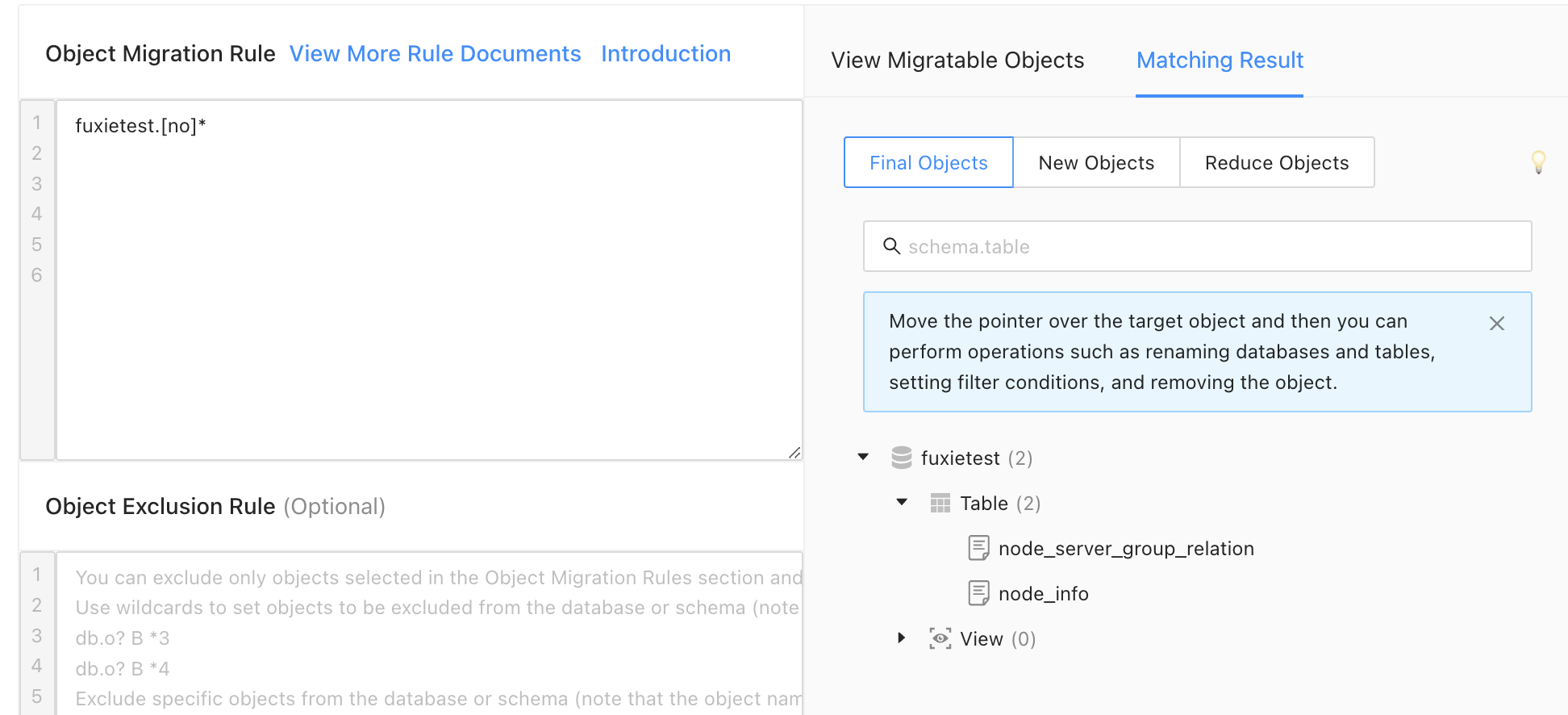Image resolution: width=1568 pixels, height=715 pixels.
Task: Click the fuxietest database icon
Action: click(x=901, y=458)
